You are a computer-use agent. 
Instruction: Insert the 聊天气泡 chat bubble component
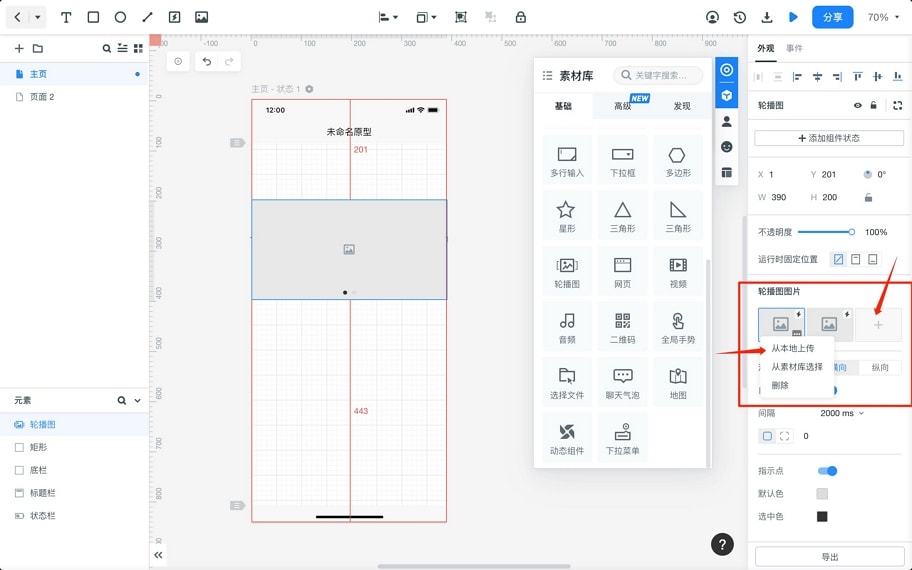pos(622,383)
